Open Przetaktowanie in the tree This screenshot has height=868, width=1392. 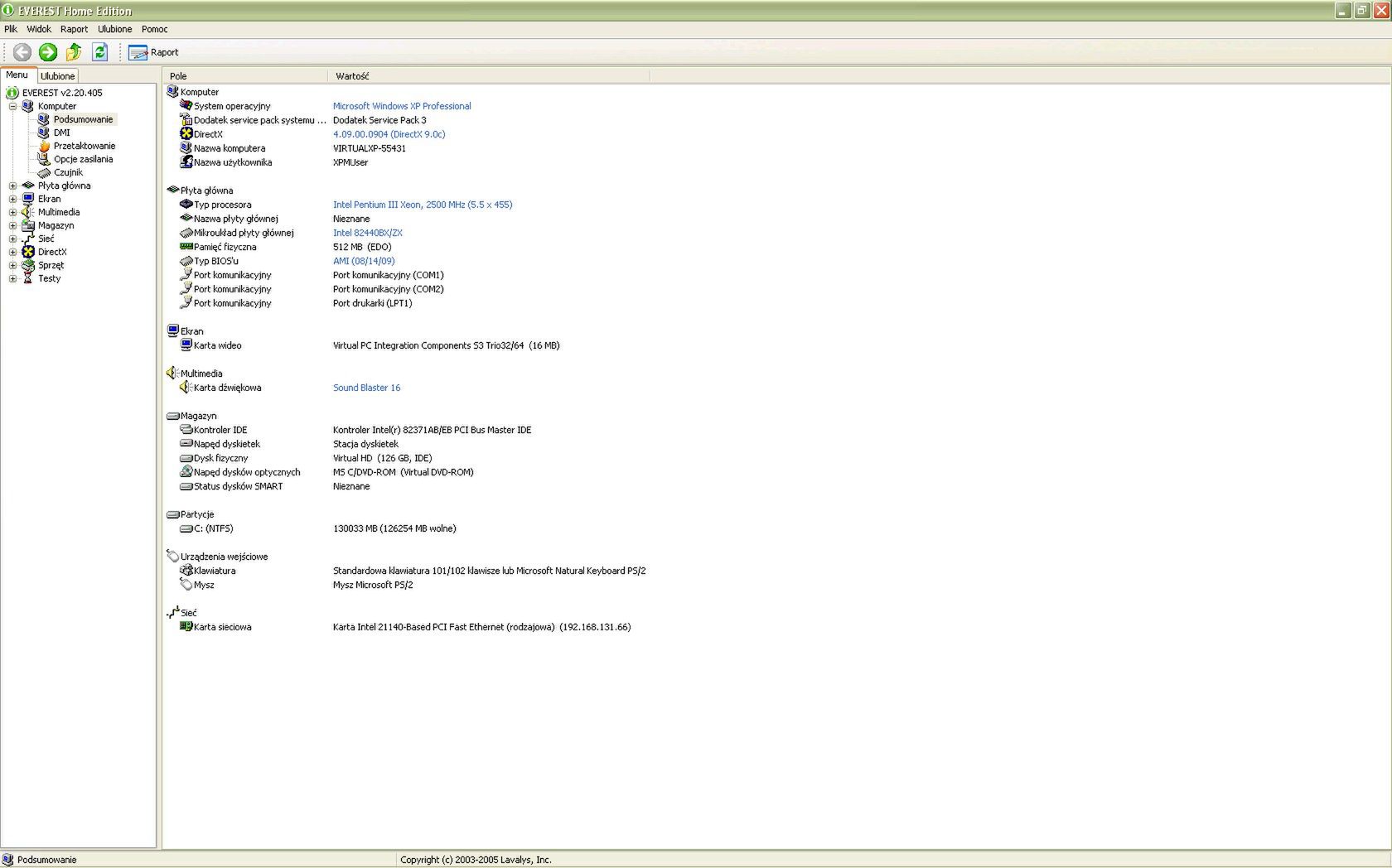[x=85, y=146]
